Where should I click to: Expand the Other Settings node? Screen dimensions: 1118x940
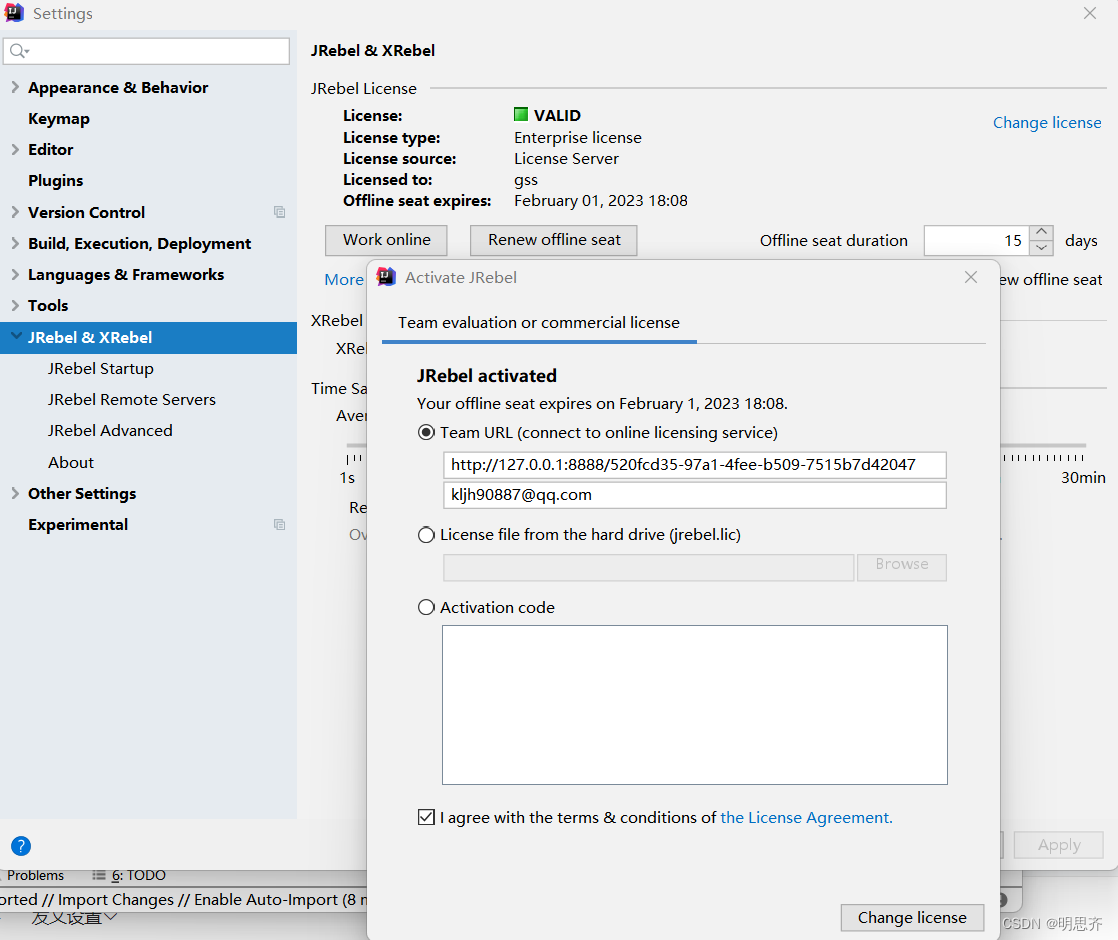(x=15, y=493)
